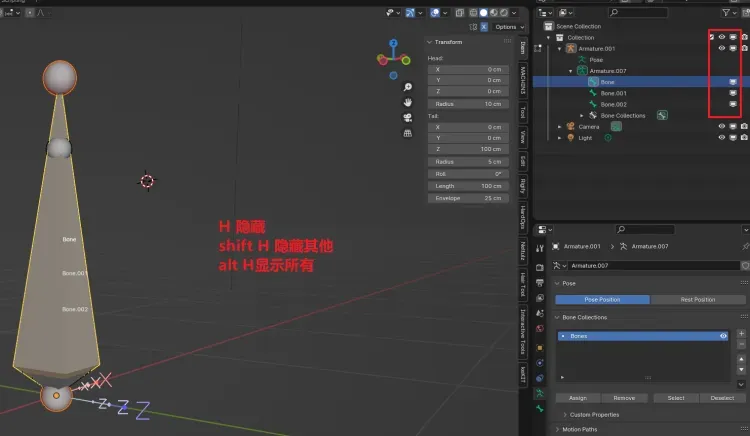Expand Bone Collections in the outliner
This screenshot has height=436, width=750.
(582, 116)
